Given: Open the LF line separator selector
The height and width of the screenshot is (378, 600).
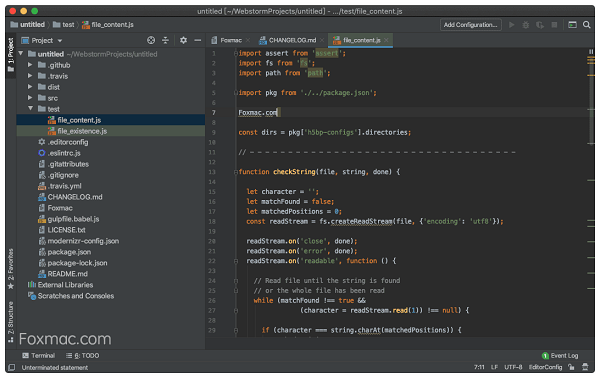Looking at the screenshot, I should (494, 367).
